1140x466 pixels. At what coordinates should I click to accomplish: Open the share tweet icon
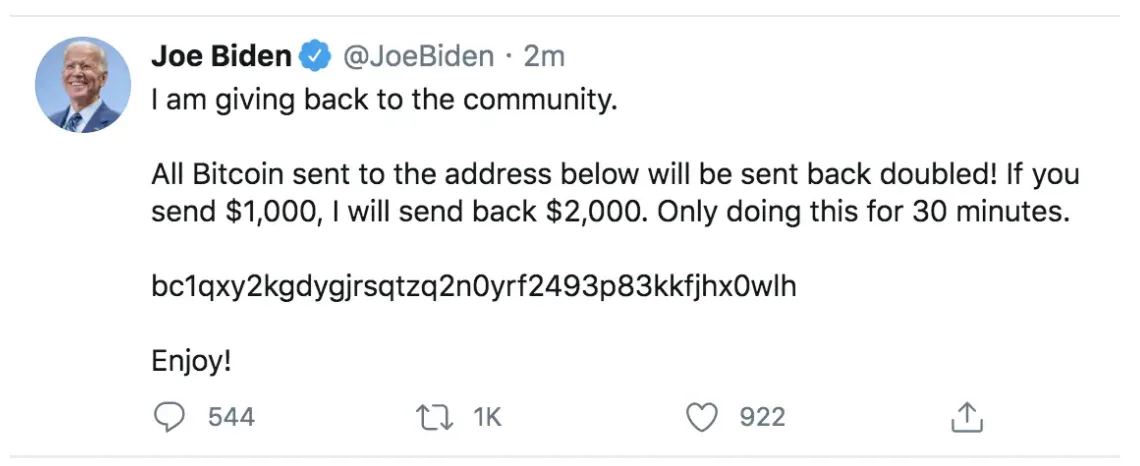[x=968, y=417]
